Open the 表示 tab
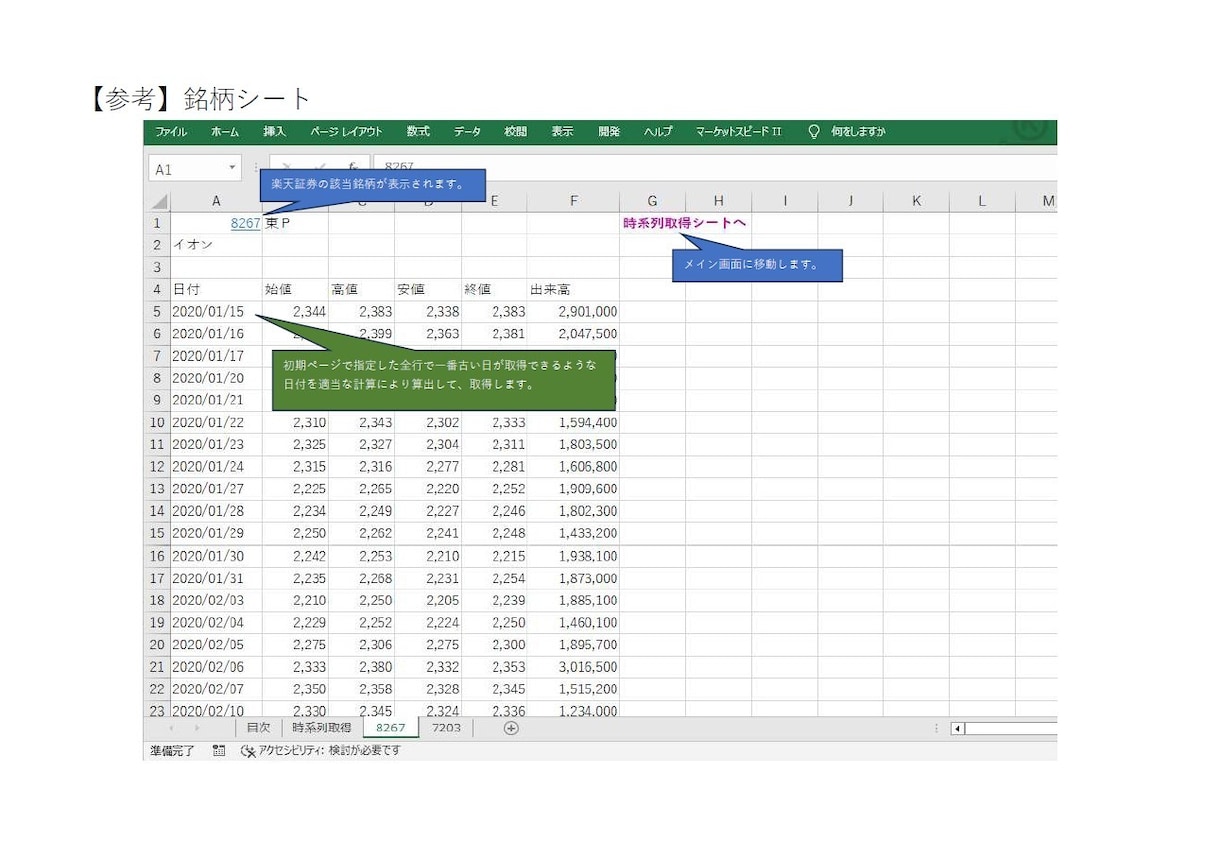Image resolution: width=1220 pixels, height=859 pixels. 562,132
